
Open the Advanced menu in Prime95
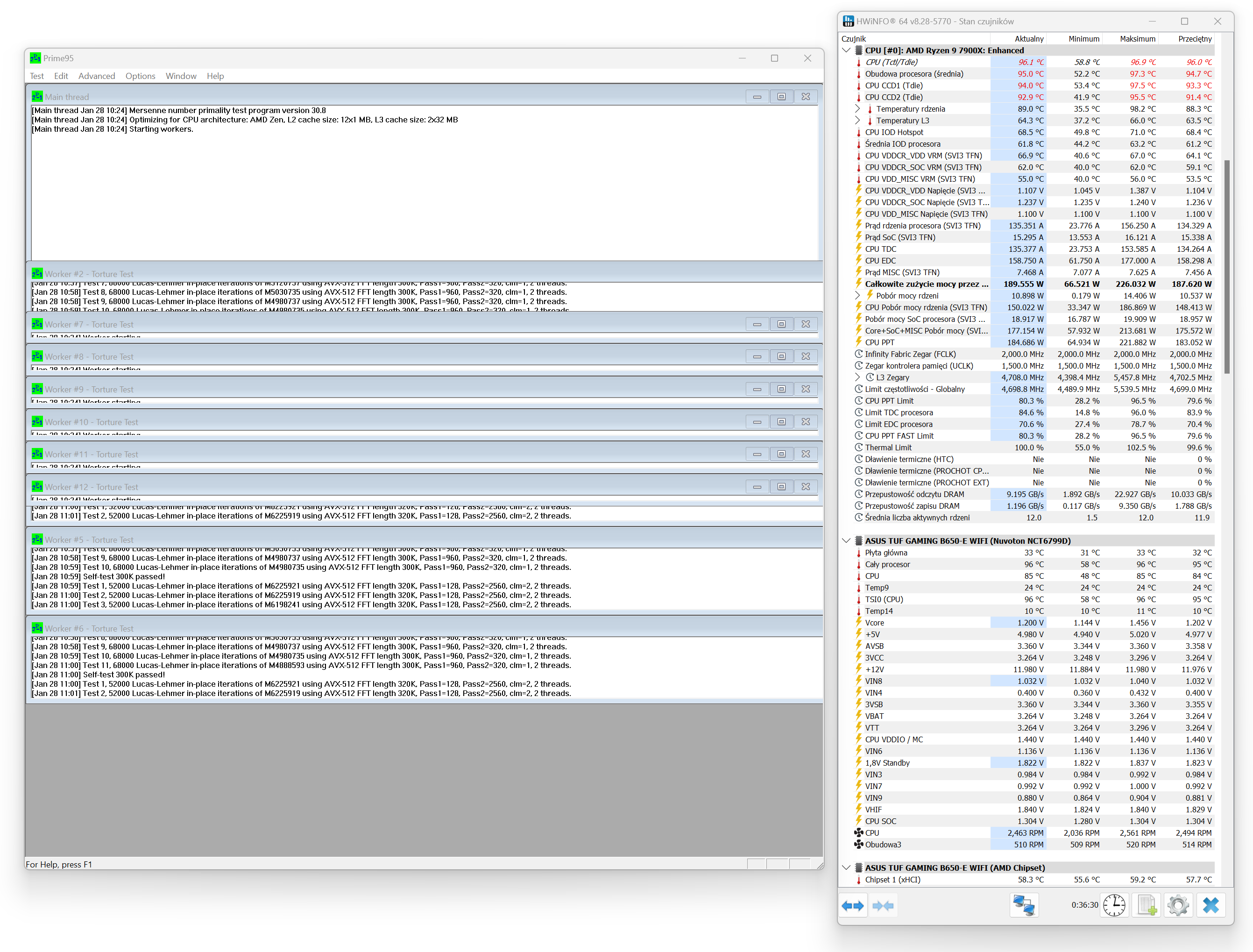pyautogui.click(x=96, y=76)
